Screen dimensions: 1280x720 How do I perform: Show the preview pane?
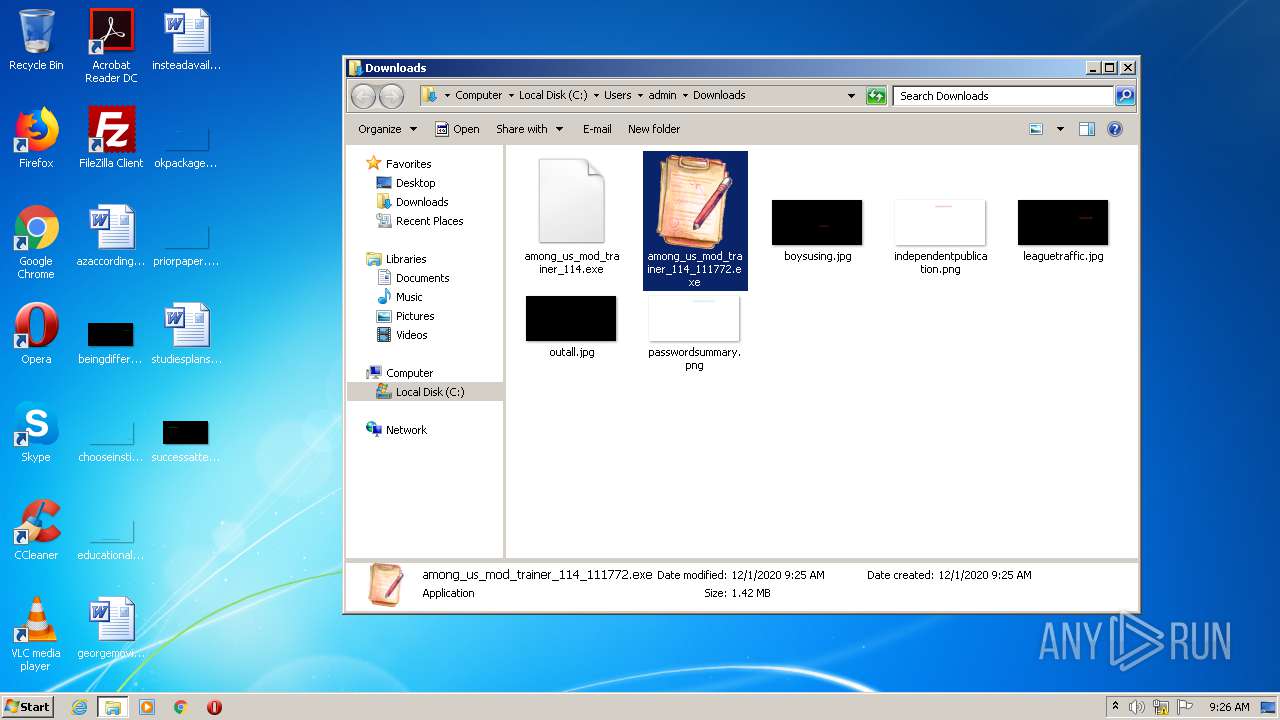pos(1087,129)
